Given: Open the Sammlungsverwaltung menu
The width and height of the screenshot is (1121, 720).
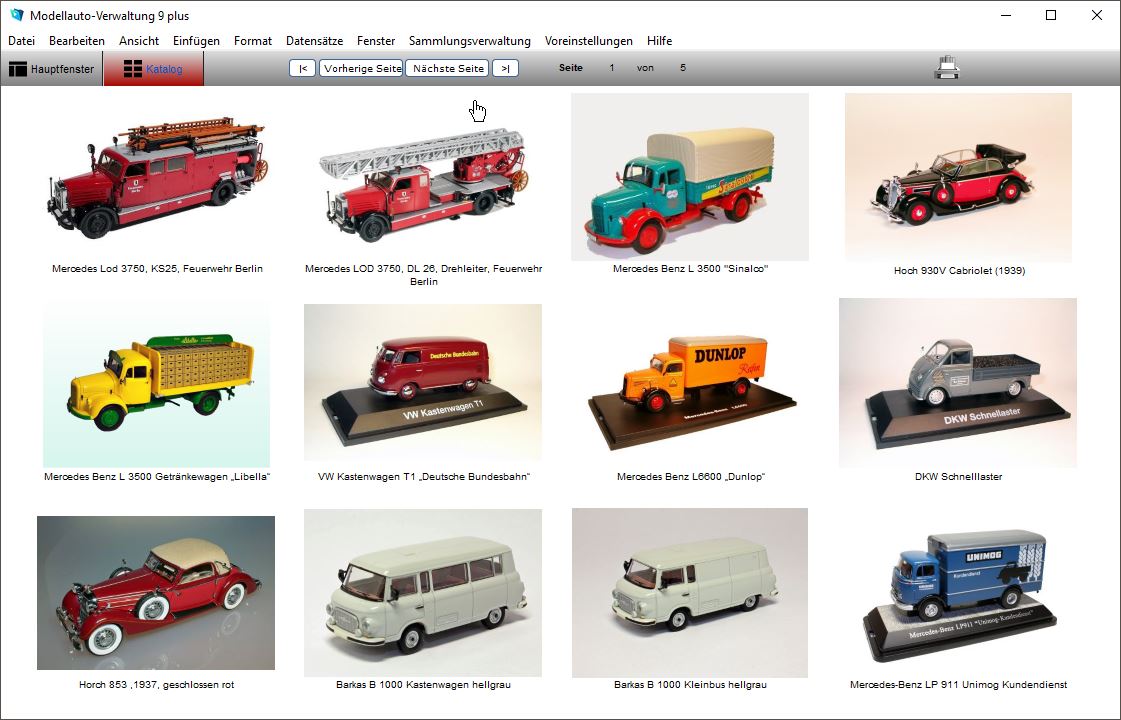Looking at the screenshot, I should [x=469, y=41].
